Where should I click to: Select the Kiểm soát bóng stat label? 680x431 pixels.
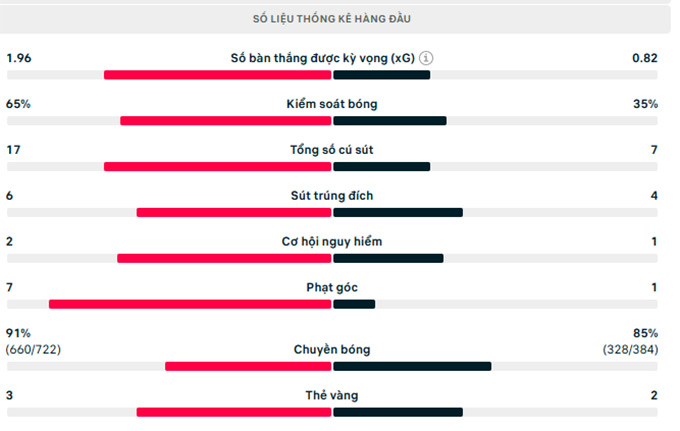(x=332, y=104)
